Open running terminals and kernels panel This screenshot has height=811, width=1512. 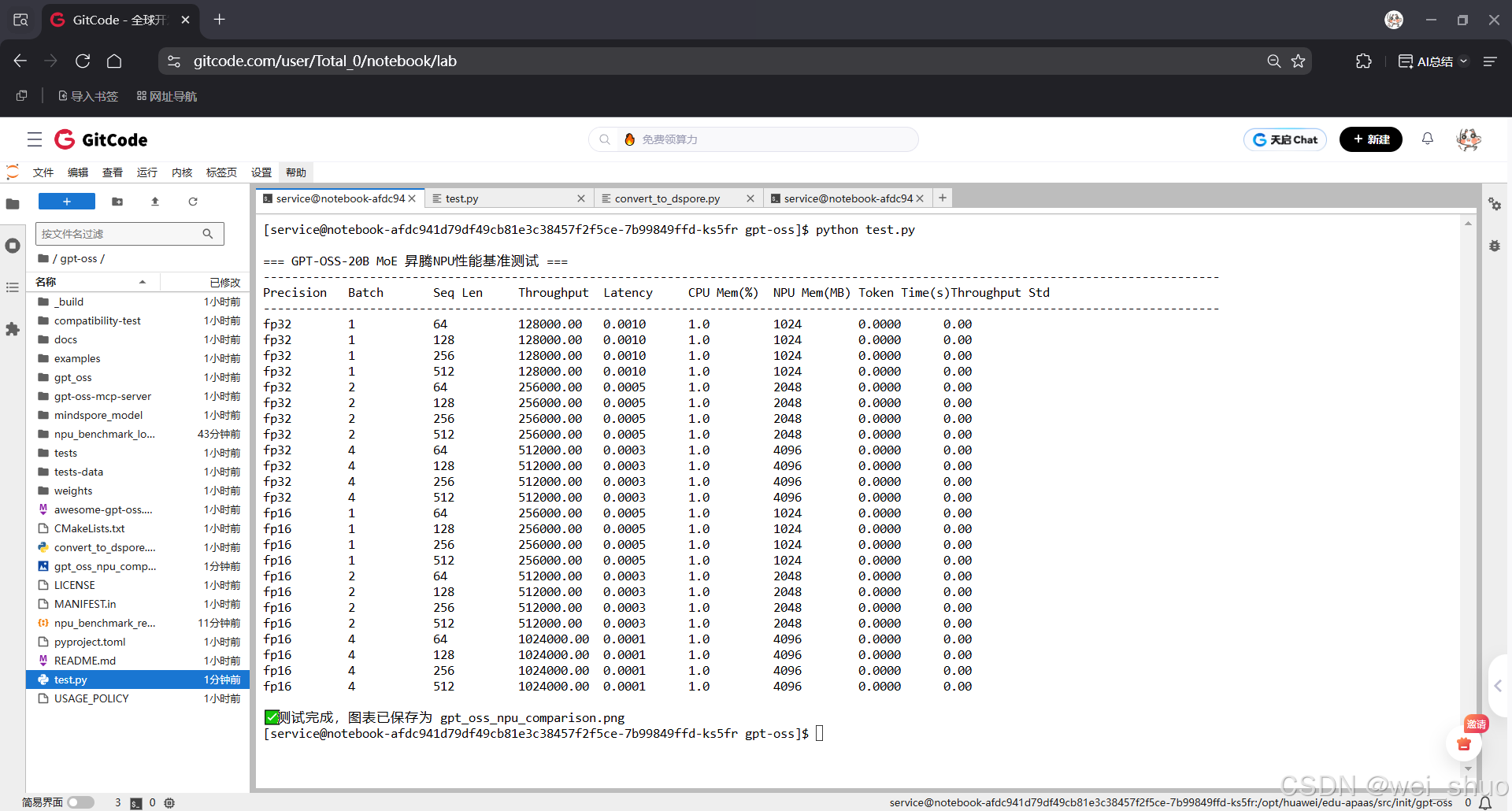pos(13,246)
